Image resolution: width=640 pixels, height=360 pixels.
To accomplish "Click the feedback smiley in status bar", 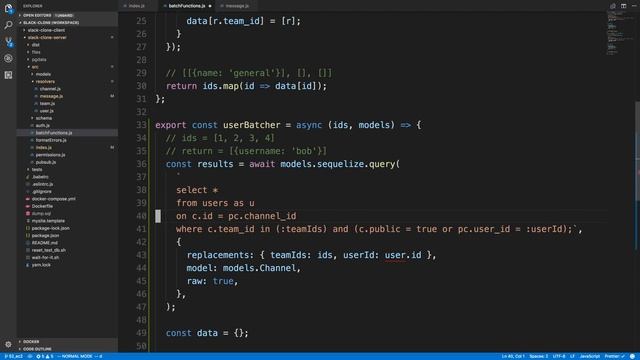I will [x=632, y=356].
